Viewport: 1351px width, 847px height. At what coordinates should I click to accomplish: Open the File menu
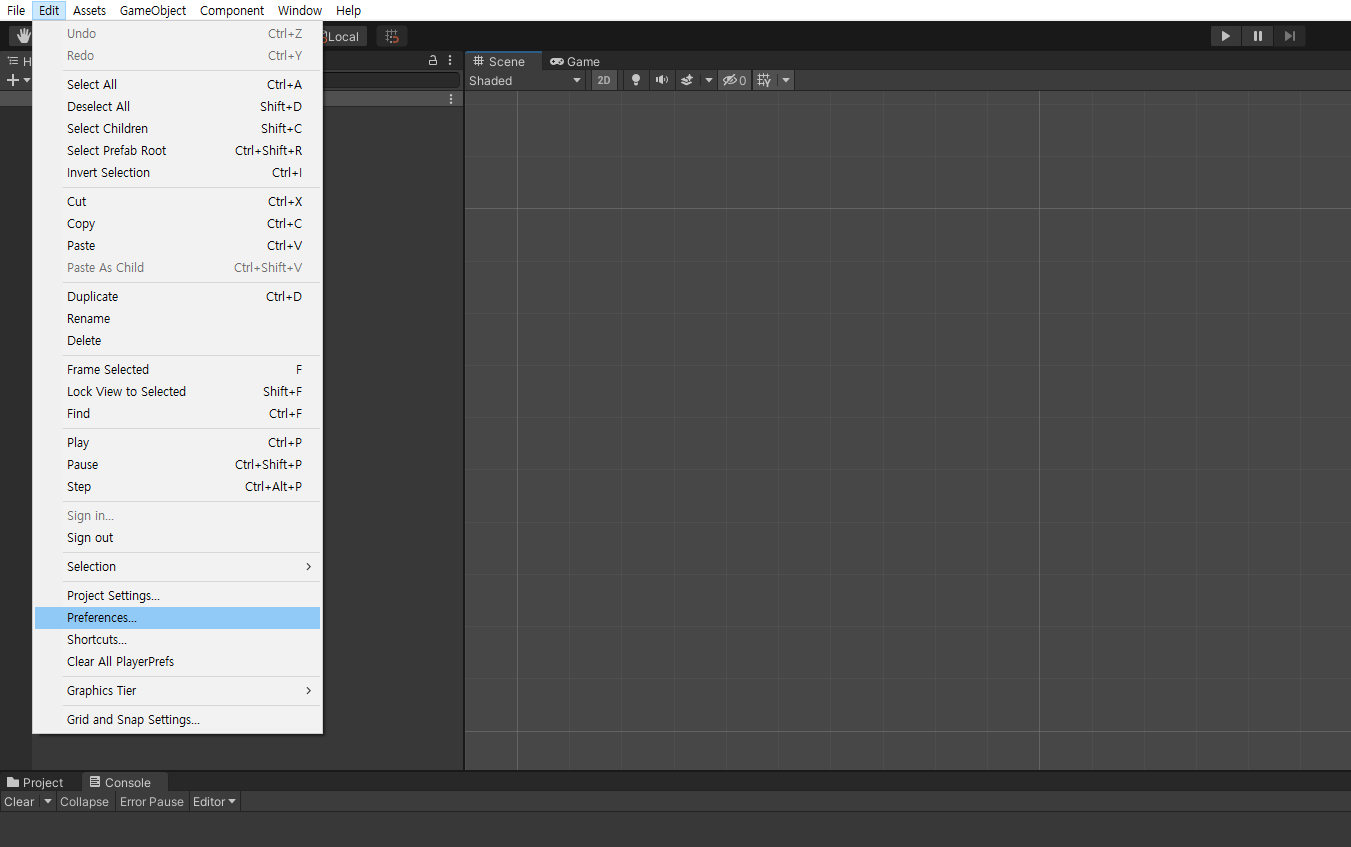pos(16,10)
